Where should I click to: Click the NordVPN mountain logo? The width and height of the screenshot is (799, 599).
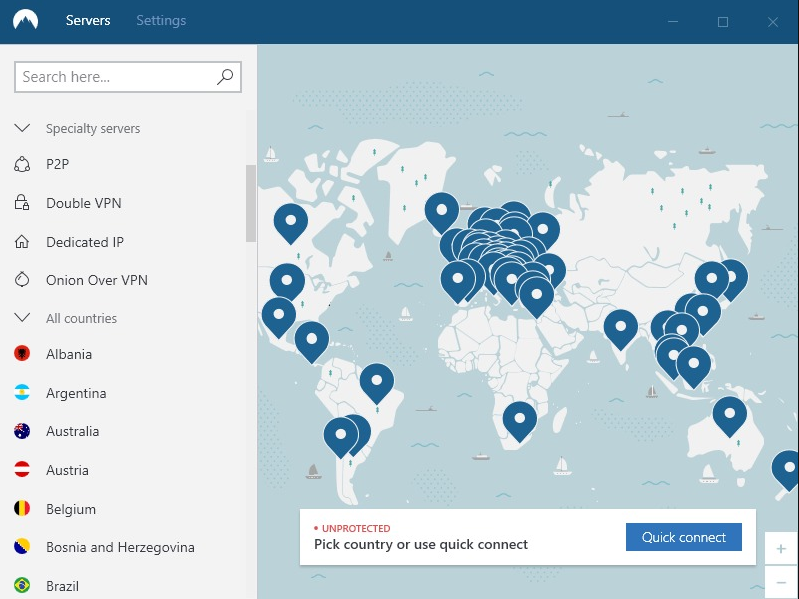coord(25,20)
